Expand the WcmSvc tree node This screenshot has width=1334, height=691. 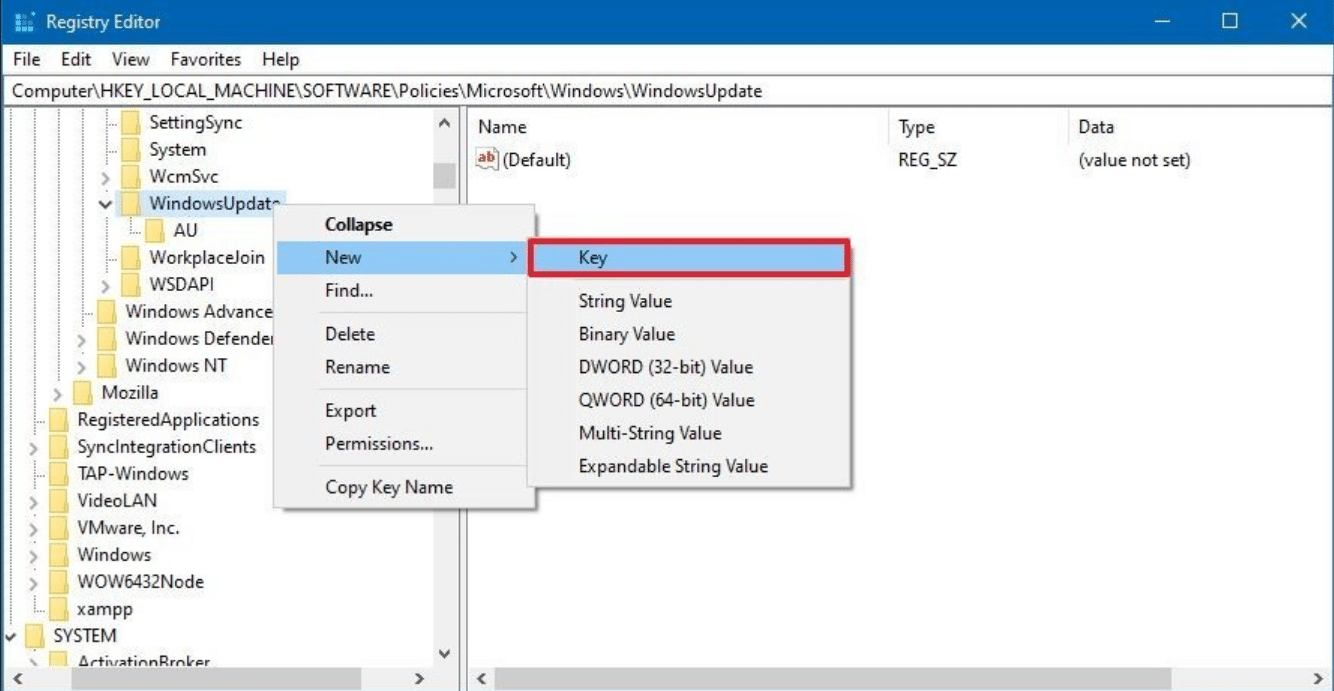[106, 177]
